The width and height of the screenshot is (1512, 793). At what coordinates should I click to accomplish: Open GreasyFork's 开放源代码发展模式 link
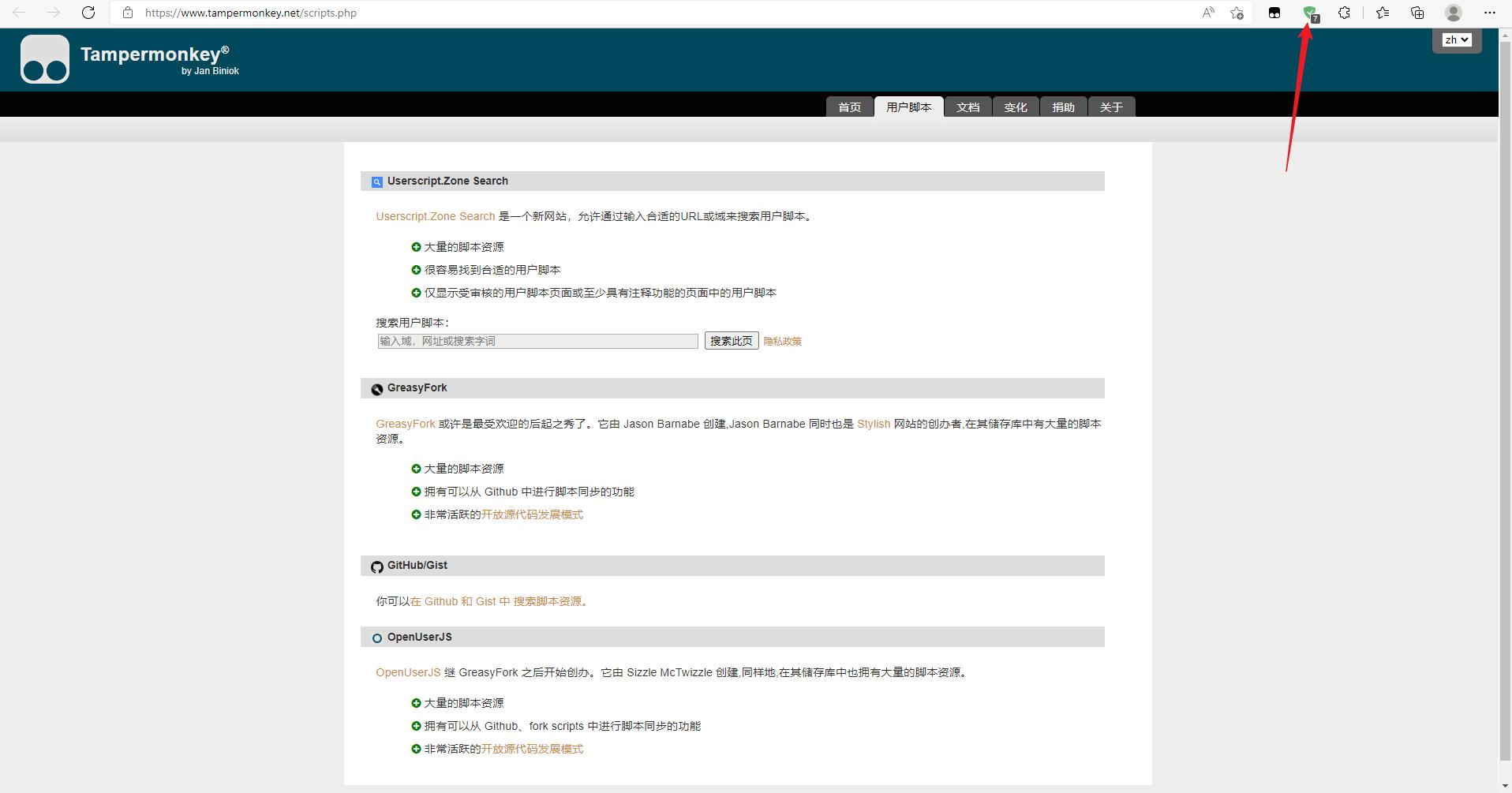point(532,514)
